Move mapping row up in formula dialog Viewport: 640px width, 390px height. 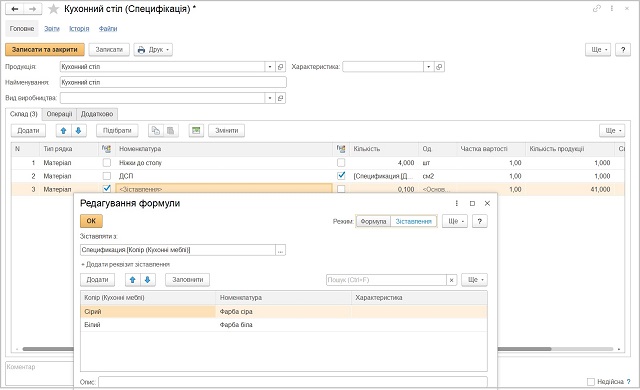click(x=132, y=280)
